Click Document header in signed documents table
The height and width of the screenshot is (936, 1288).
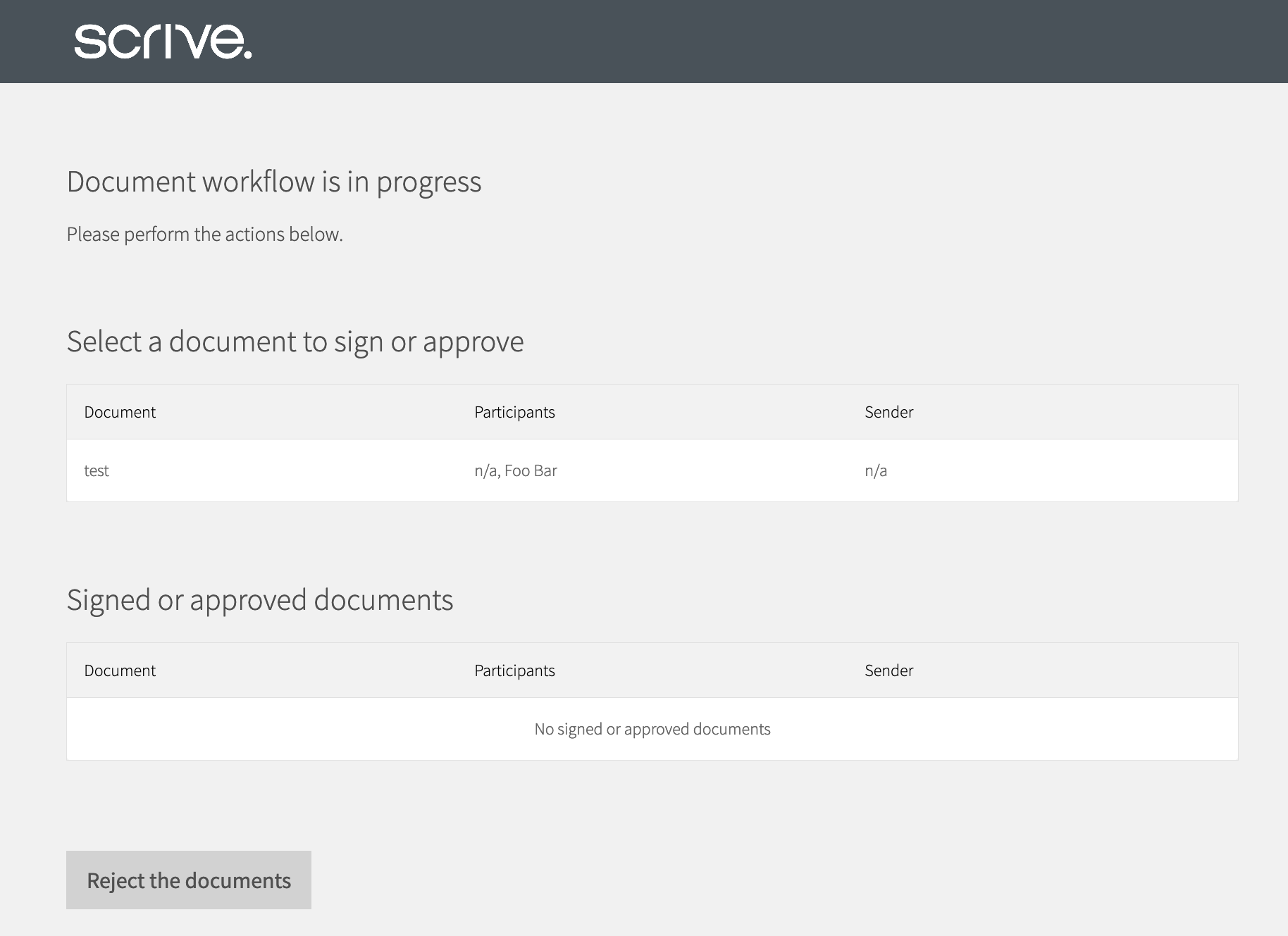[120, 670]
